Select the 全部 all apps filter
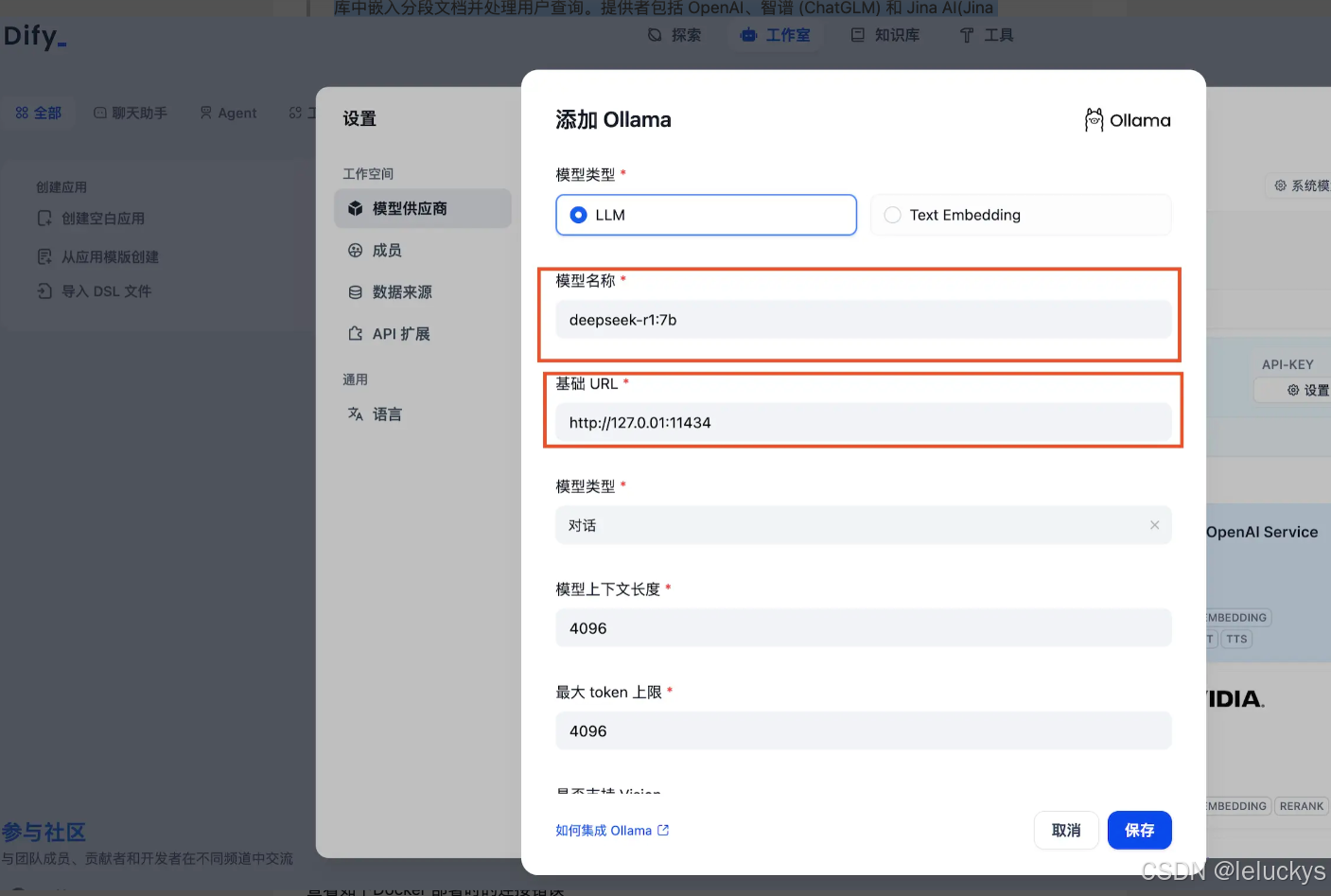 click(x=39, y=113)
